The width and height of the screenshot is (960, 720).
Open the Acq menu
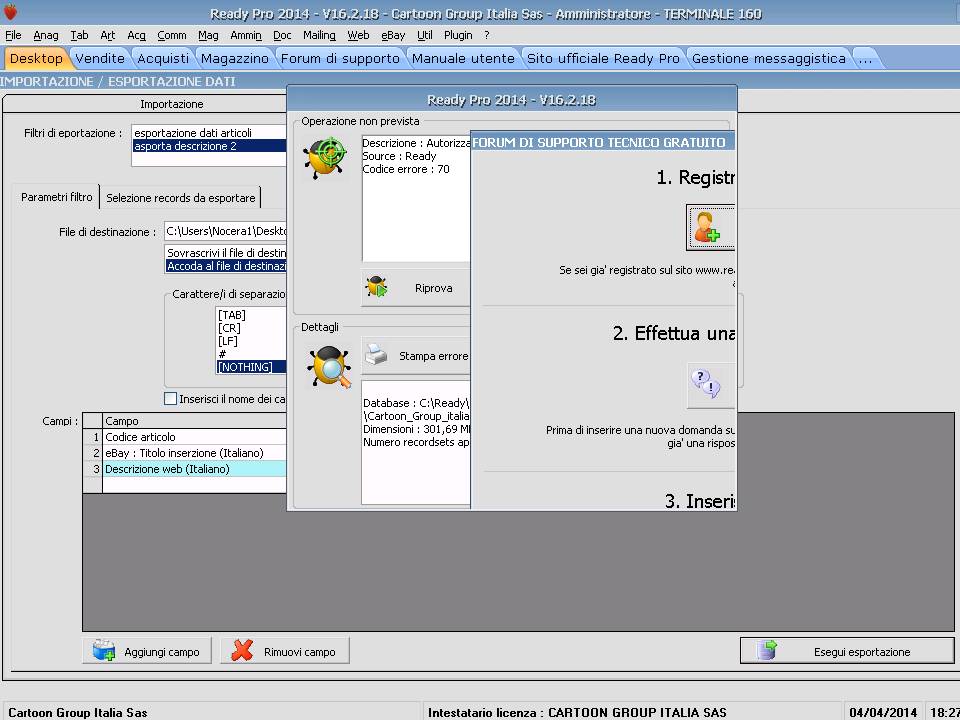(x=137, y=36)
